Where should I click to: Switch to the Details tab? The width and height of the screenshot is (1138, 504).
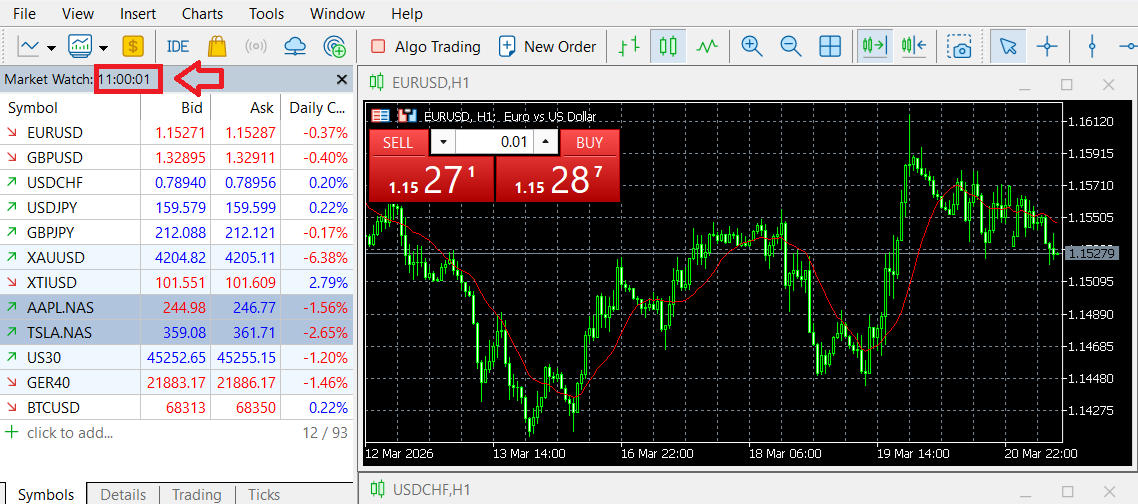(123, 495)
